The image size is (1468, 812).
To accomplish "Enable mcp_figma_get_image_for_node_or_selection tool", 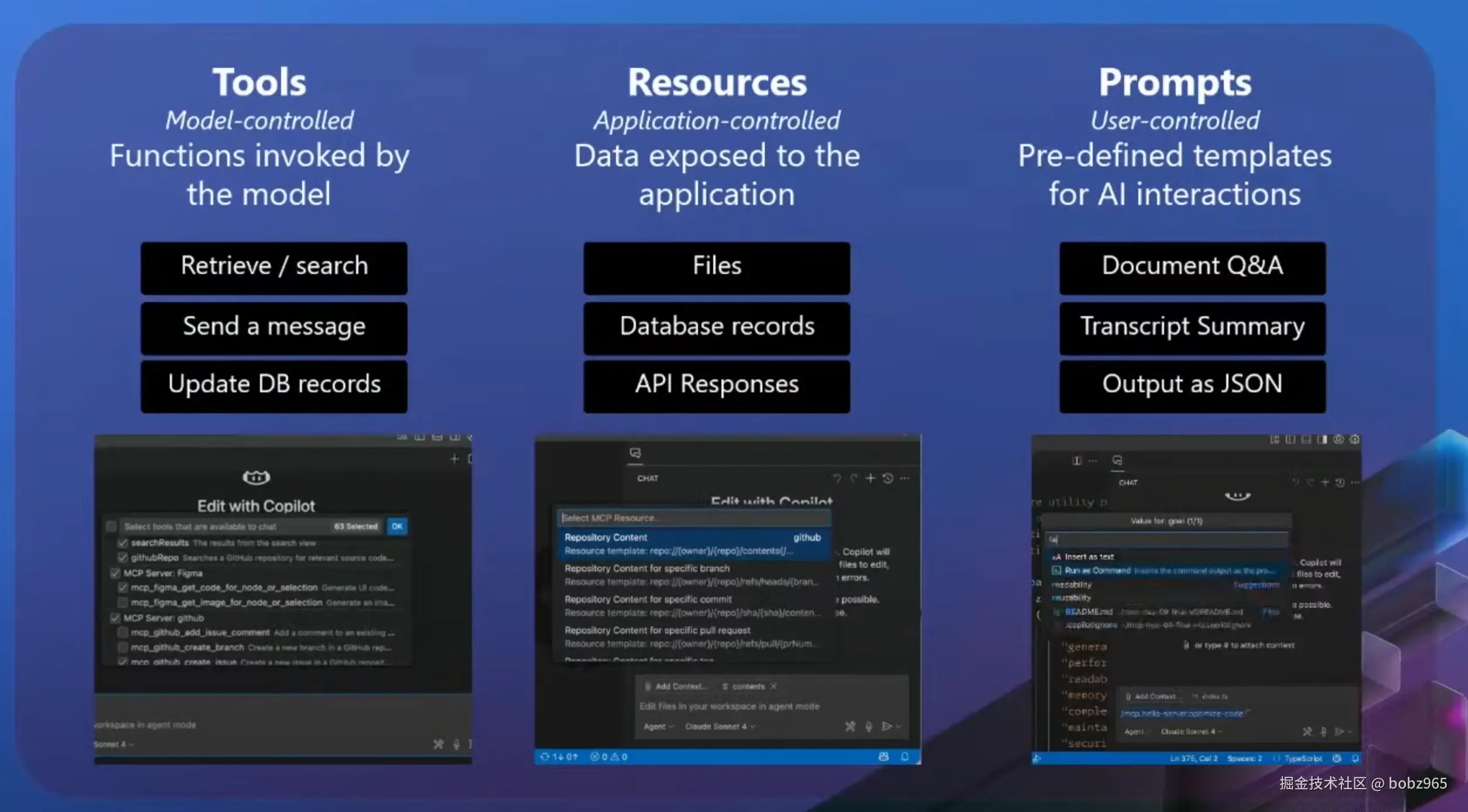I will click(x=122, y=602).
